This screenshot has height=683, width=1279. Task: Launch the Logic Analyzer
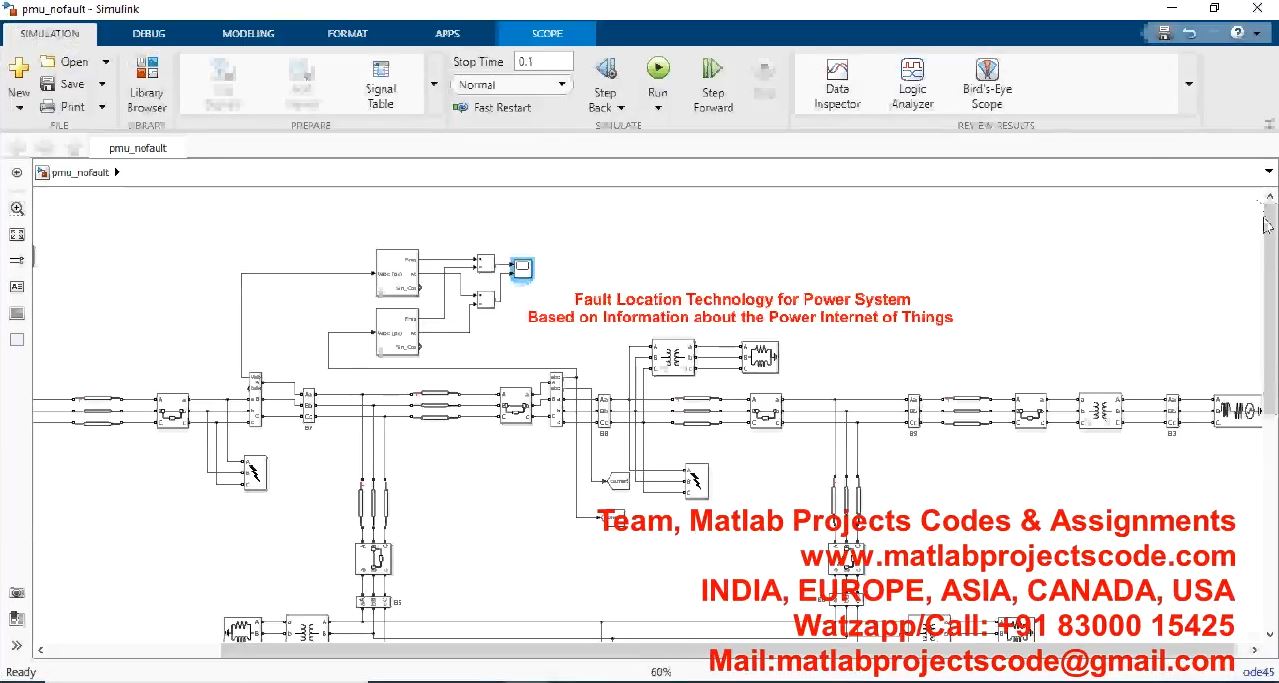[912, 84]
